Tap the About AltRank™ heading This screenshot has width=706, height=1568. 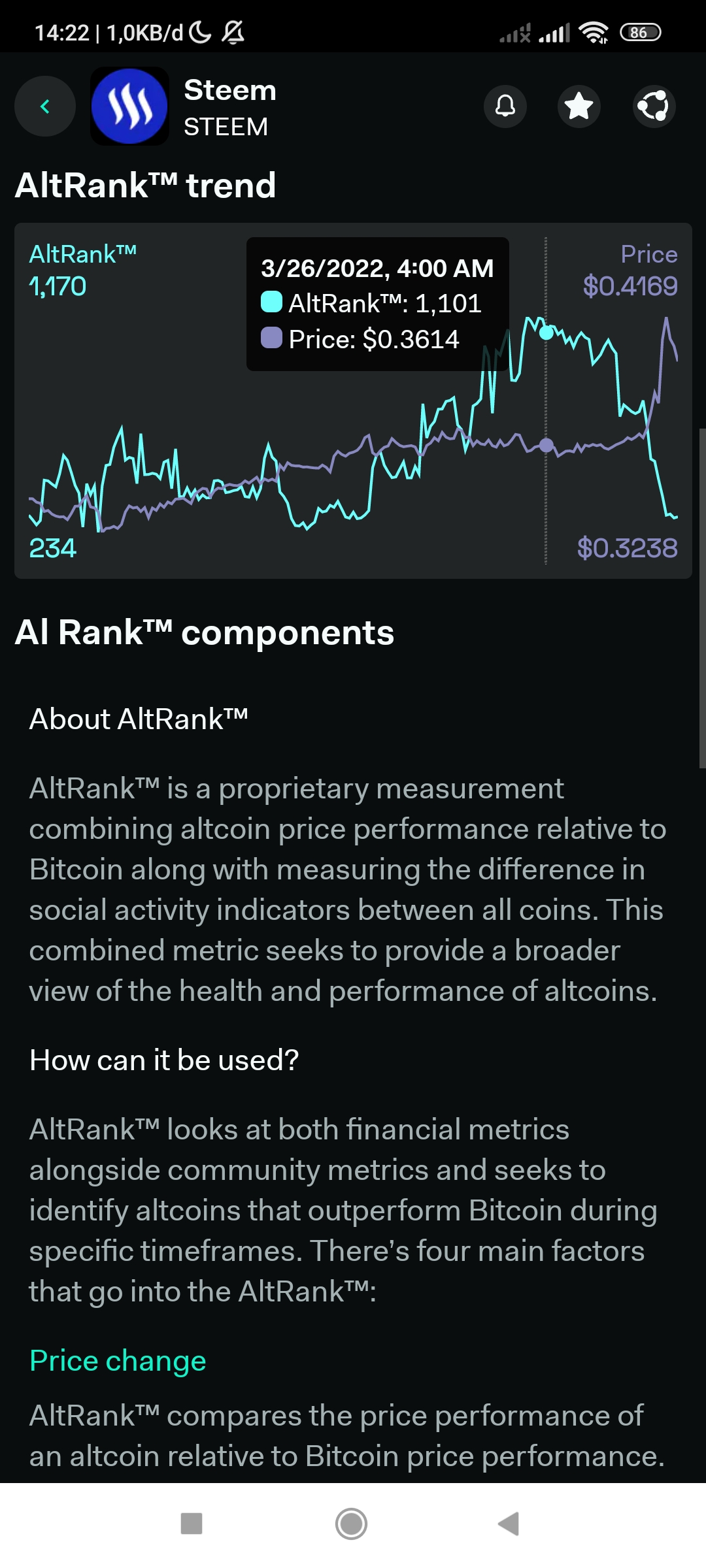tap(139, 719)
